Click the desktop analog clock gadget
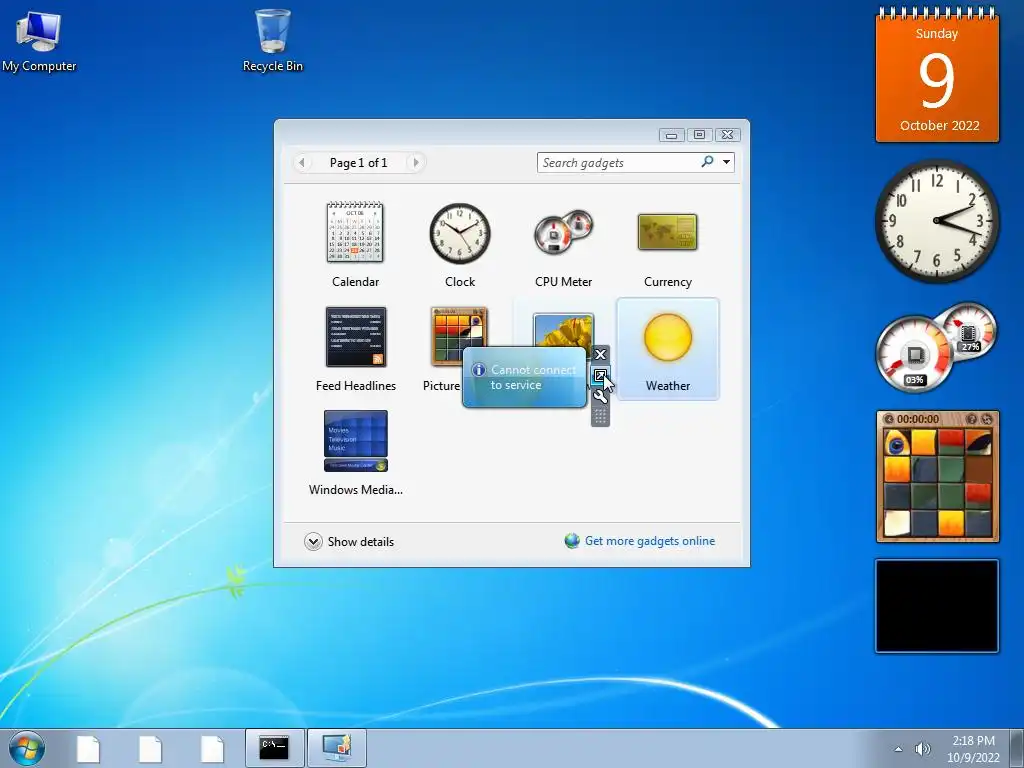This screenshot has height=768, width=1024. tap(937, 221)
